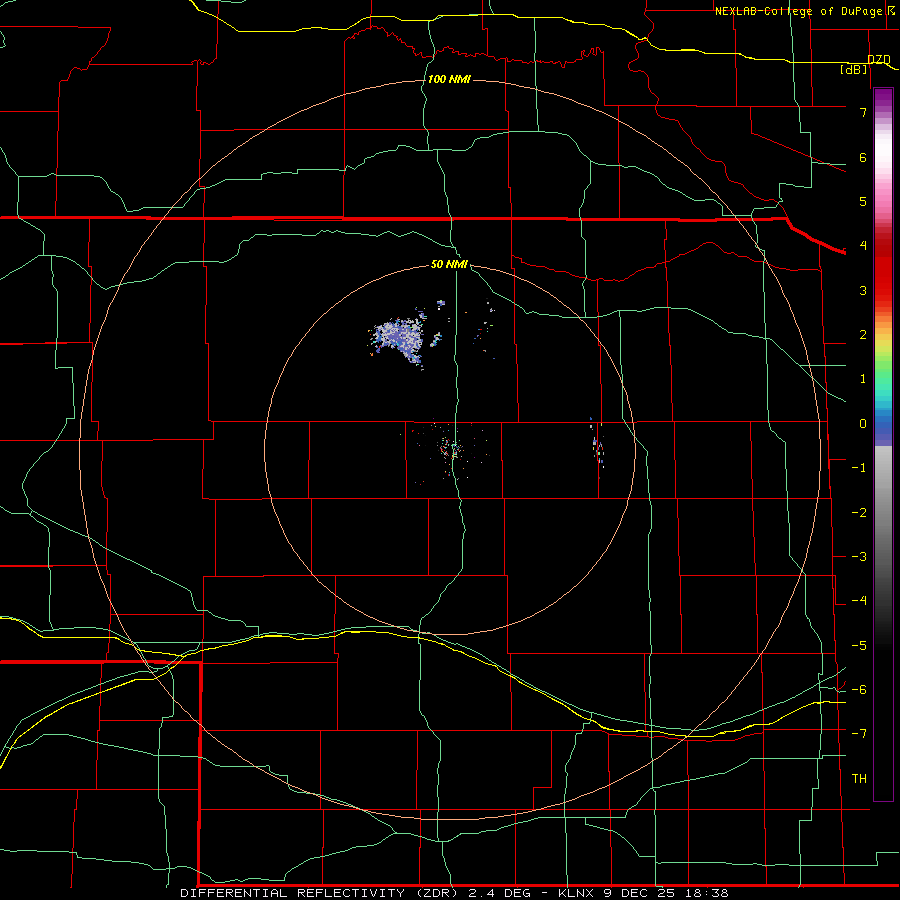Image resolution: width=900 pixels, height=900 pixels.
Task: Pick the red band of the color bar
Action: [883, 270]
